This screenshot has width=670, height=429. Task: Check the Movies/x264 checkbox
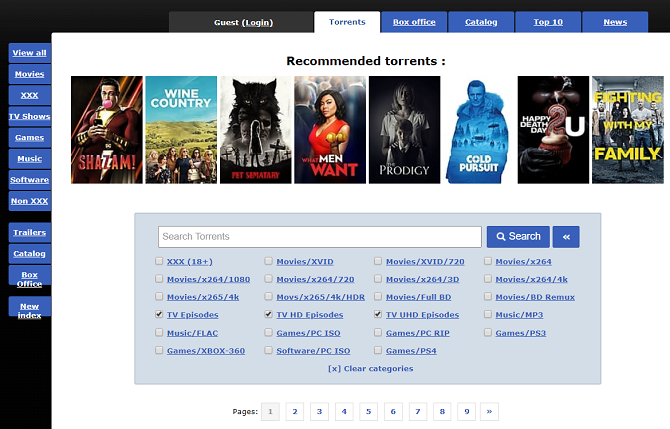[x=488, y=261]
